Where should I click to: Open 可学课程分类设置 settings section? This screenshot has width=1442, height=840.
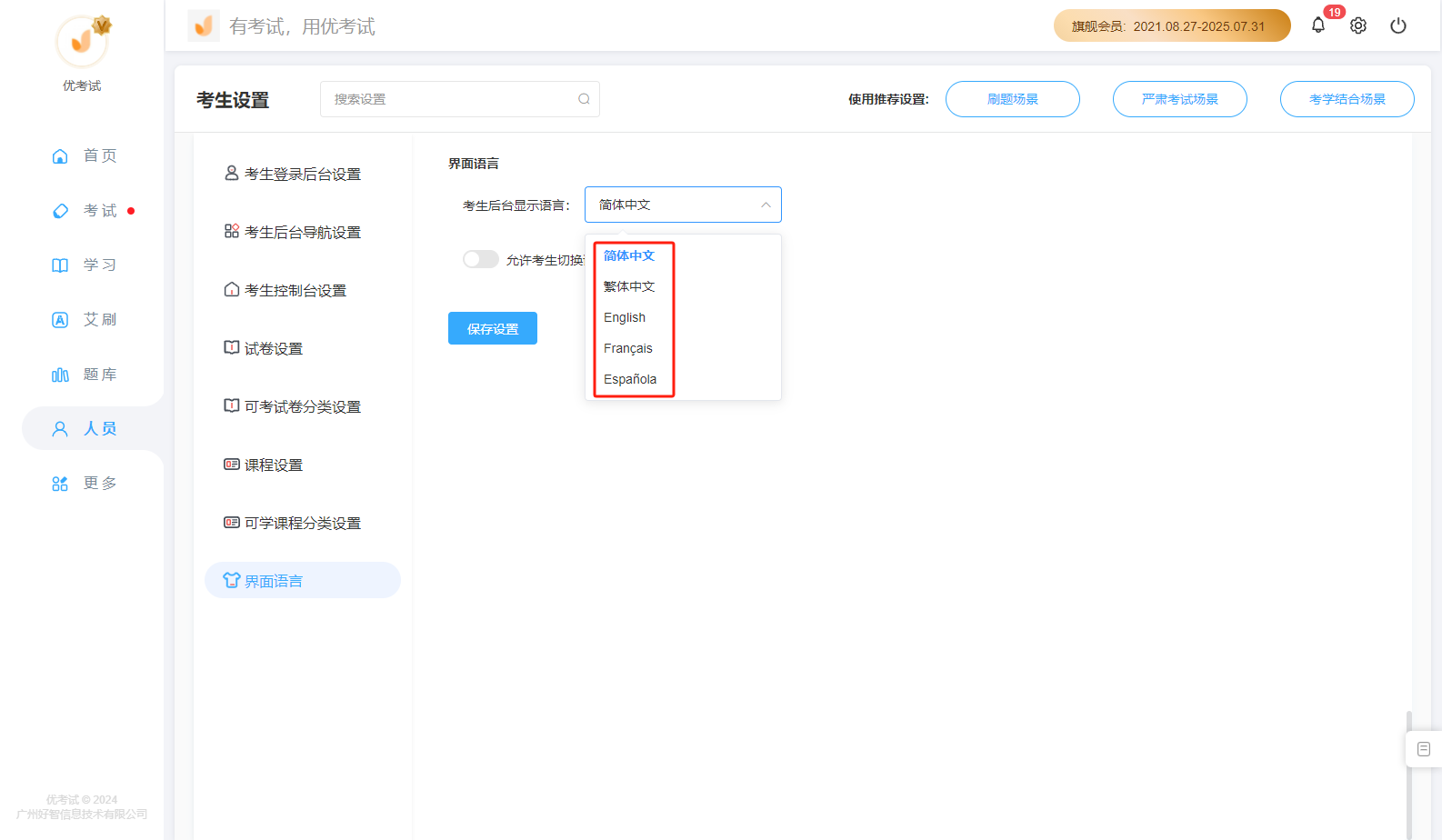coord(303,523)
